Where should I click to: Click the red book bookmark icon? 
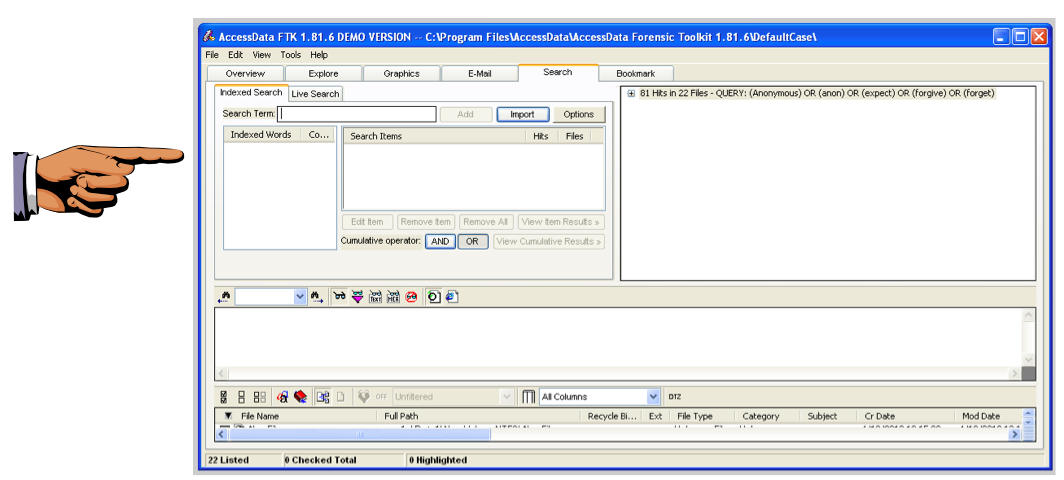point(301,397)
